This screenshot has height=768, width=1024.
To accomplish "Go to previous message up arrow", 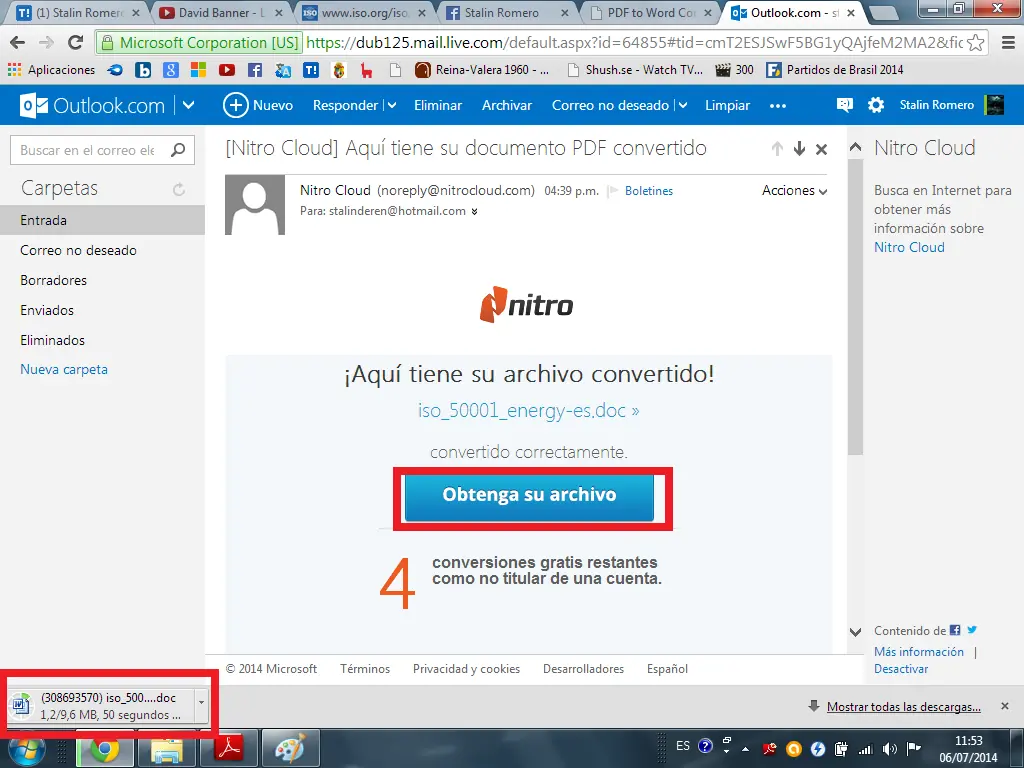I will point(777,149).
